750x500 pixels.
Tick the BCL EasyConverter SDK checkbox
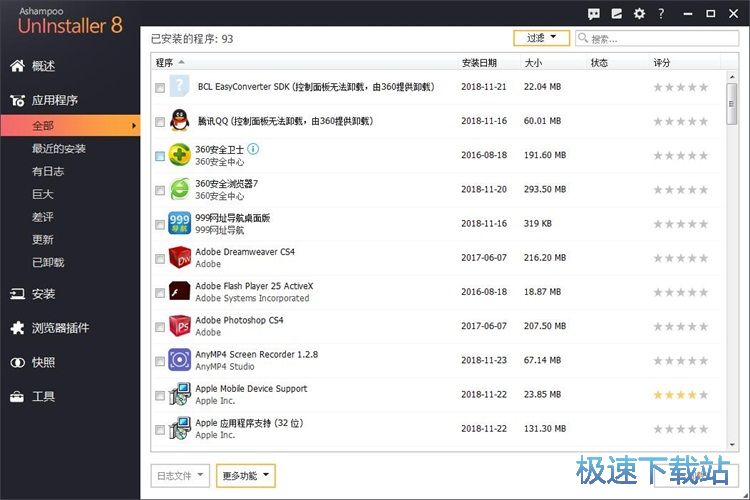[x=160, y=88]
